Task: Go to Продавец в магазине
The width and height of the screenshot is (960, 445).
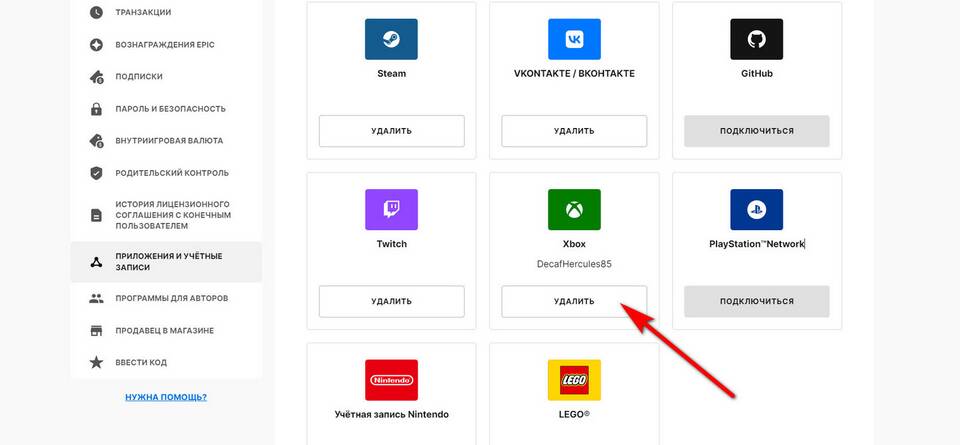Action: [166, 331]
